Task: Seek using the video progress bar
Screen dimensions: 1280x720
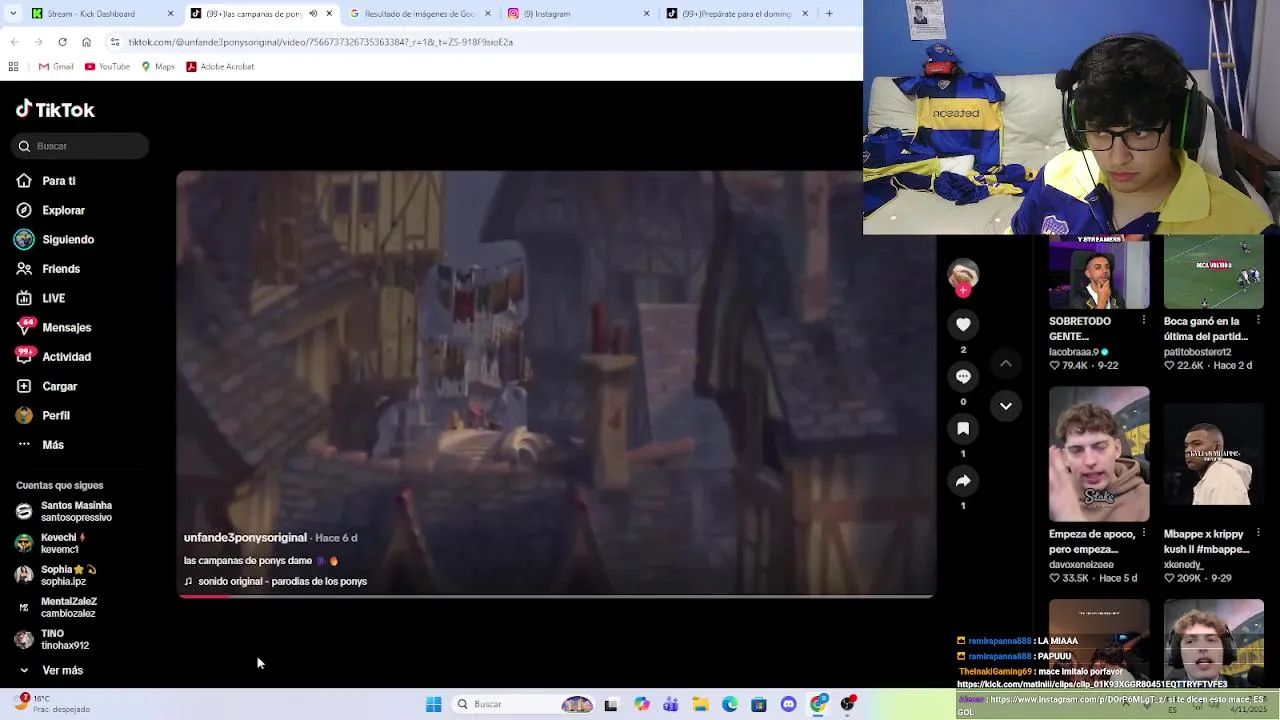Action: tap(556, 596)
